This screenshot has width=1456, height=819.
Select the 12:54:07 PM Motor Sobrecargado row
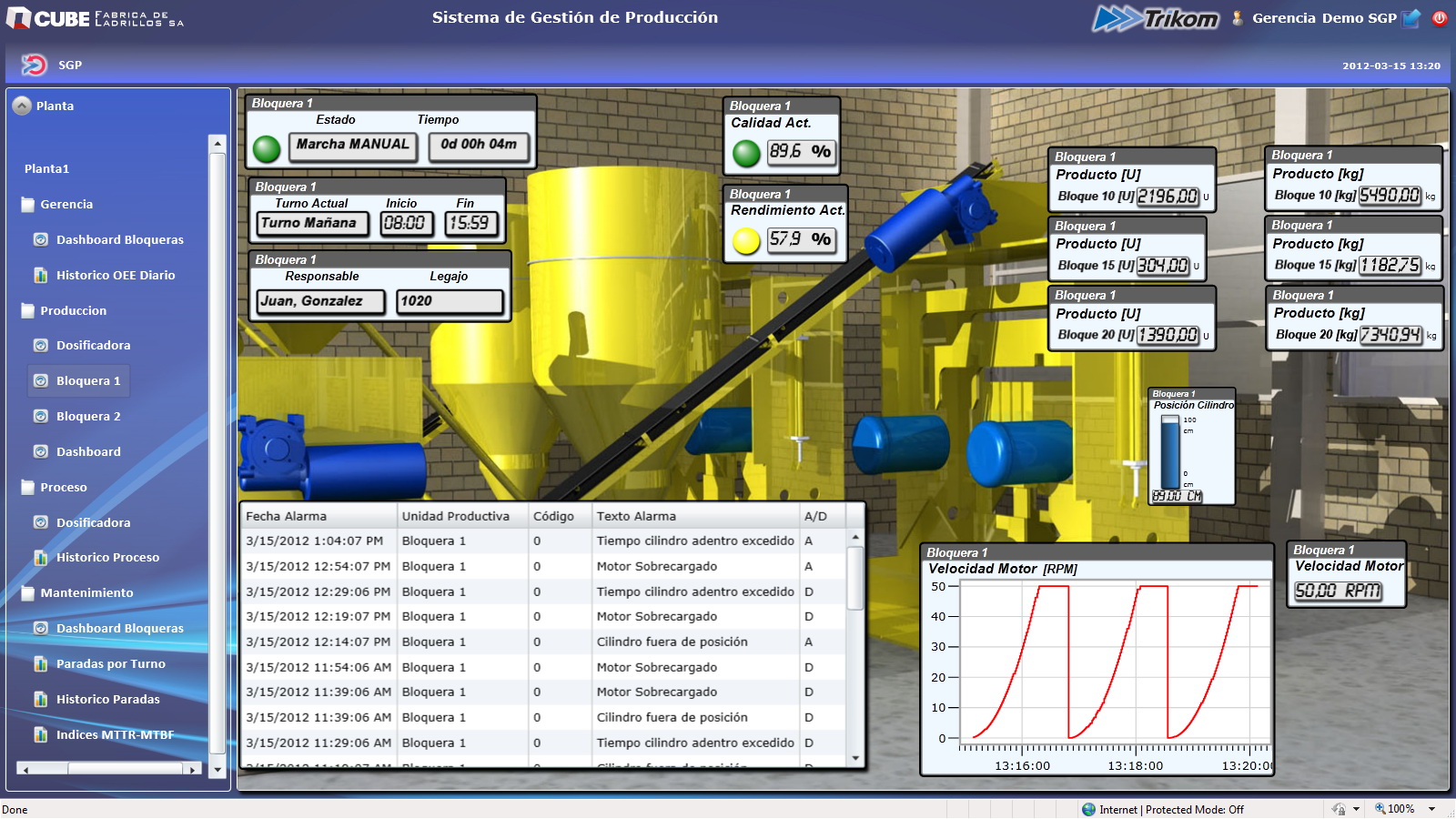(543, 566)
